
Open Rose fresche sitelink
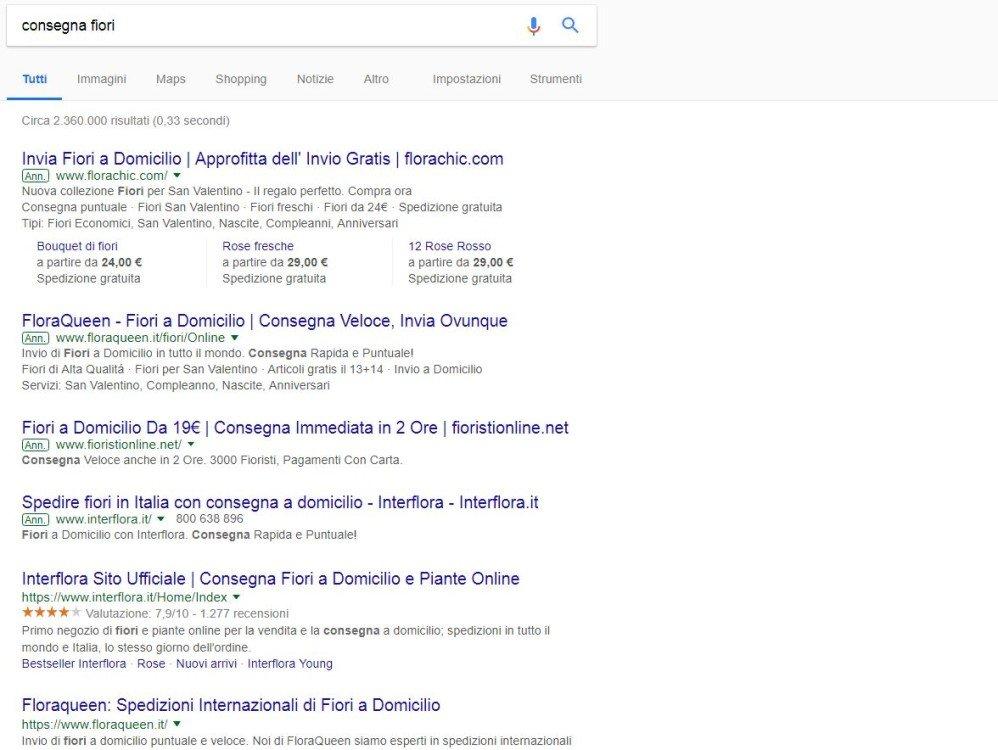258,246
